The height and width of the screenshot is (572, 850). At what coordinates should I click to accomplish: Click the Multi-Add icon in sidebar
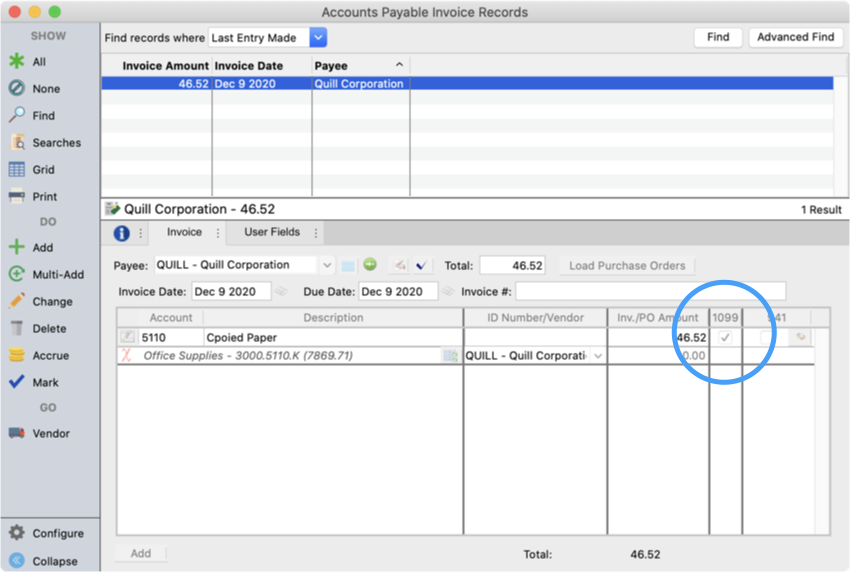pyautogui.click(x=16, y=274)
